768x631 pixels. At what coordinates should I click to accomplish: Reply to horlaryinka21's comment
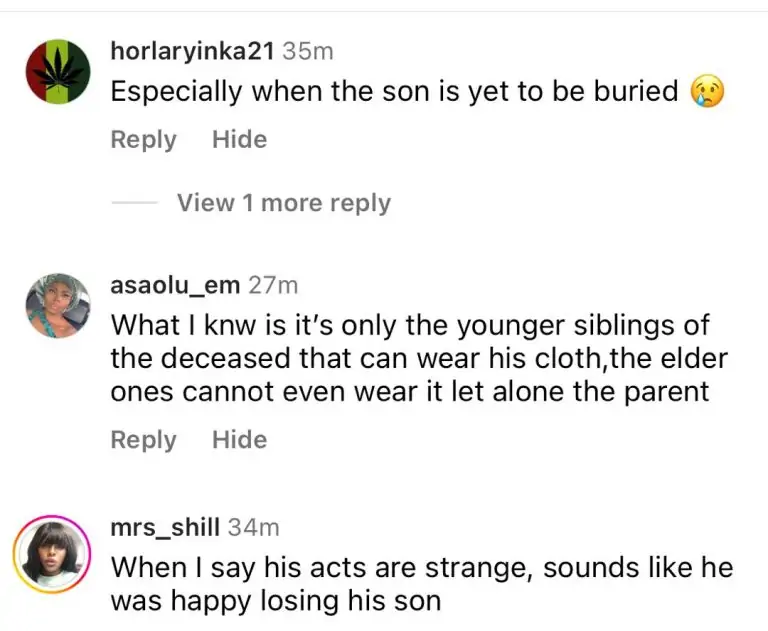coord(143,140)
